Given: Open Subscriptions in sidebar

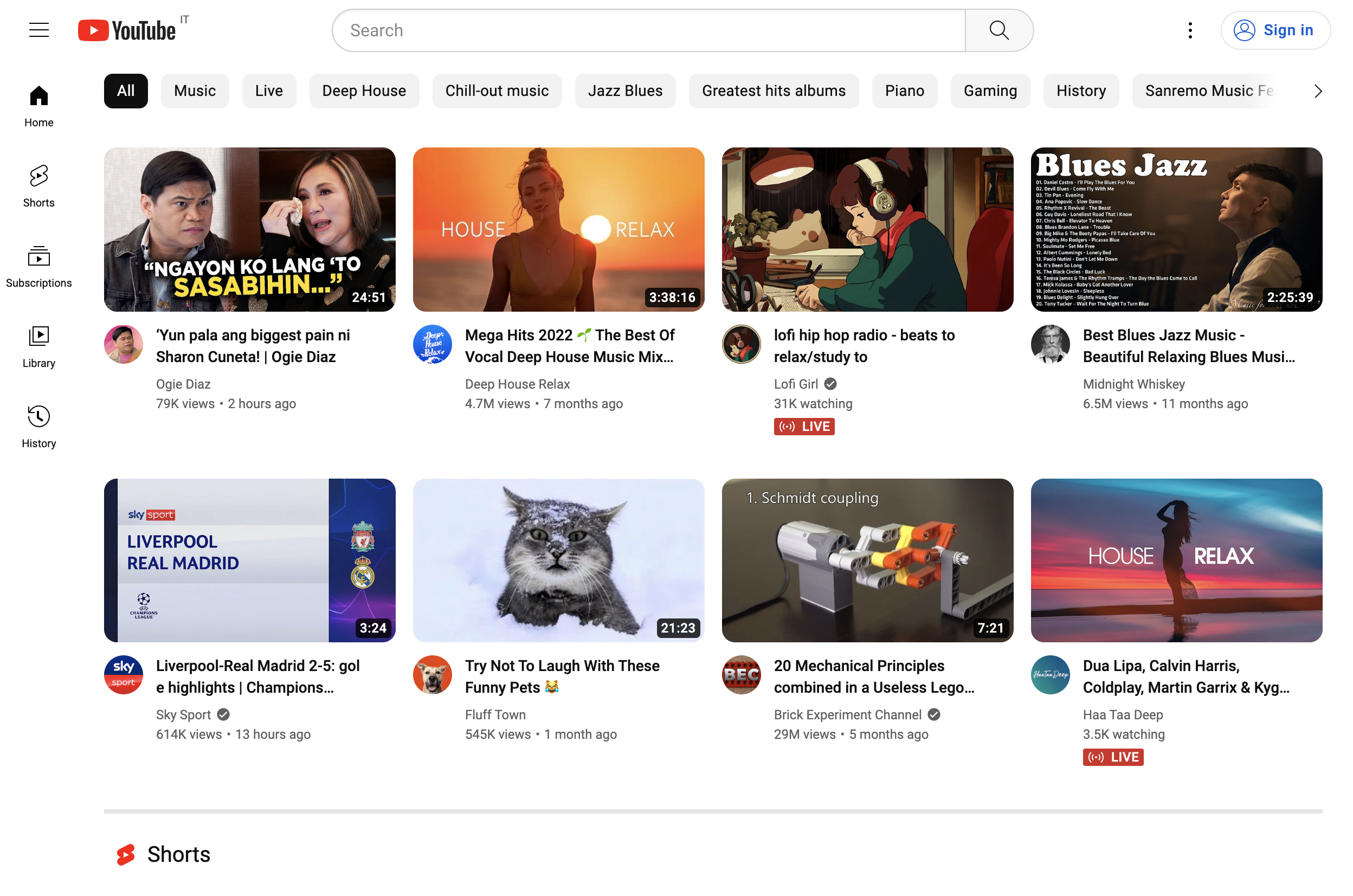Looking at the screenshot, I should [x=39, y=266].
